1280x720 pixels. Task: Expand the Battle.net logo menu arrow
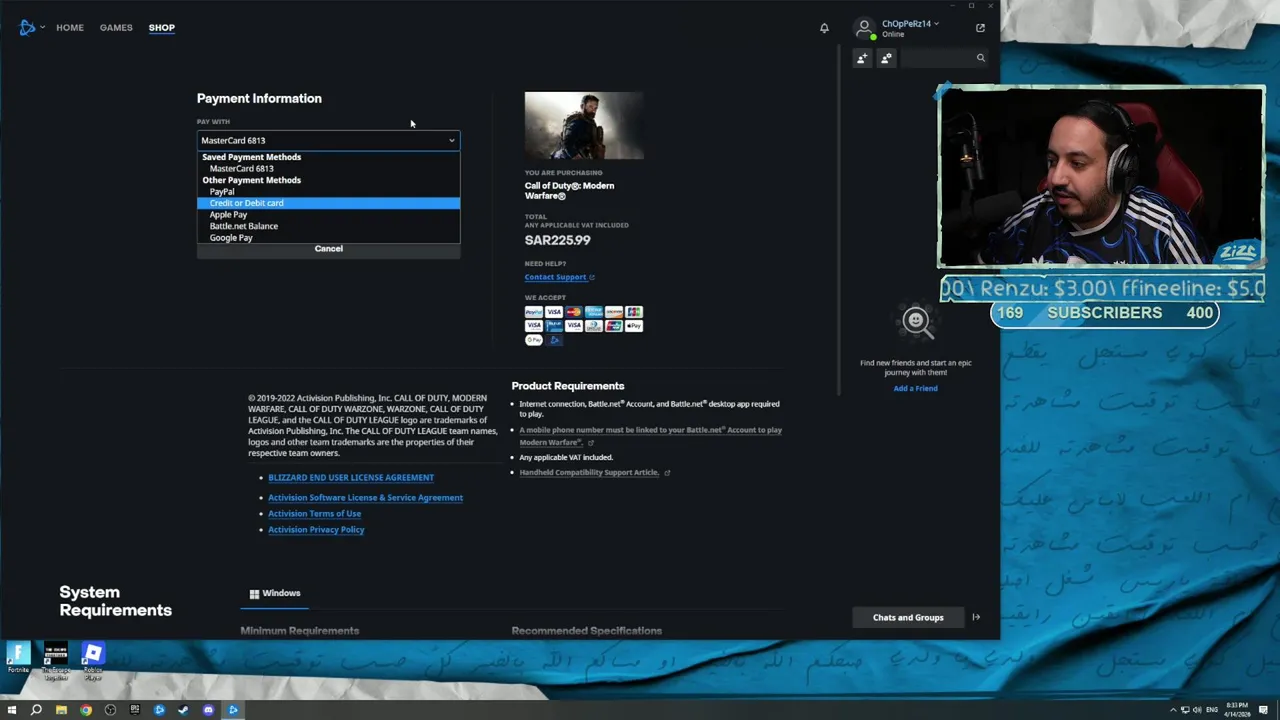(42, 28)
